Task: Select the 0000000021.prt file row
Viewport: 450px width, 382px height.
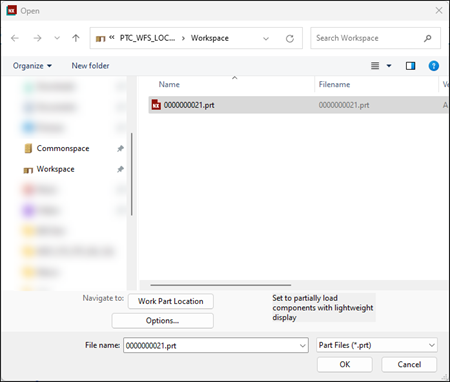Action: [x=298, y=105]
